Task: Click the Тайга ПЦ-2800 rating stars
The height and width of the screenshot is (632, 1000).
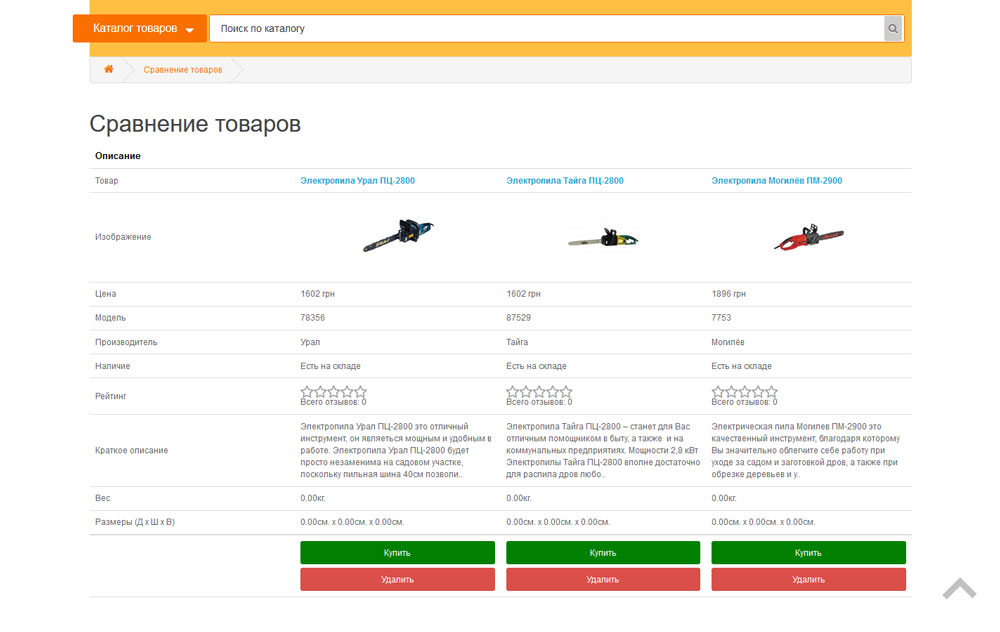Action: pos(539,392)
